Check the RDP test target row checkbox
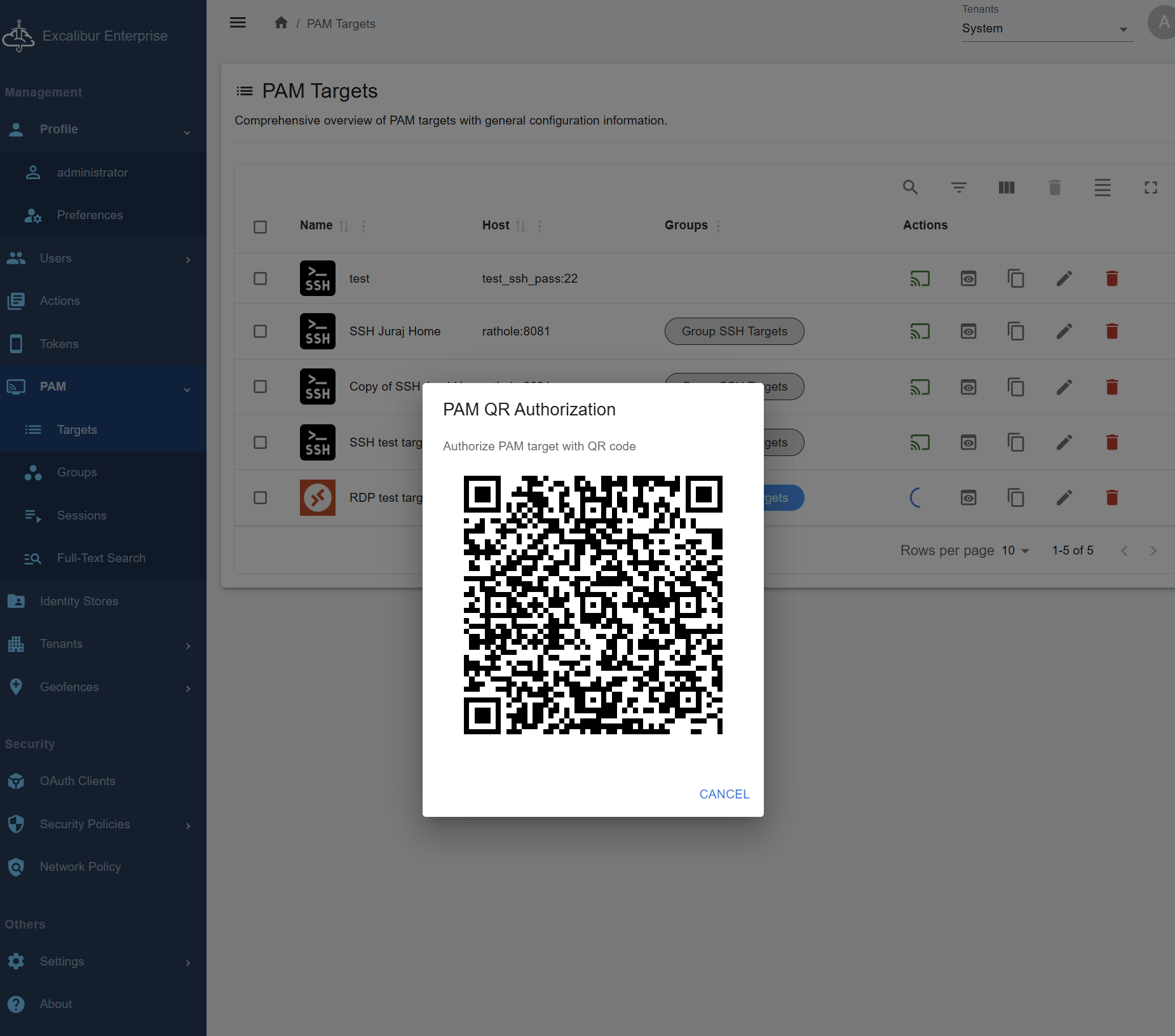 [x=260, y=497]
